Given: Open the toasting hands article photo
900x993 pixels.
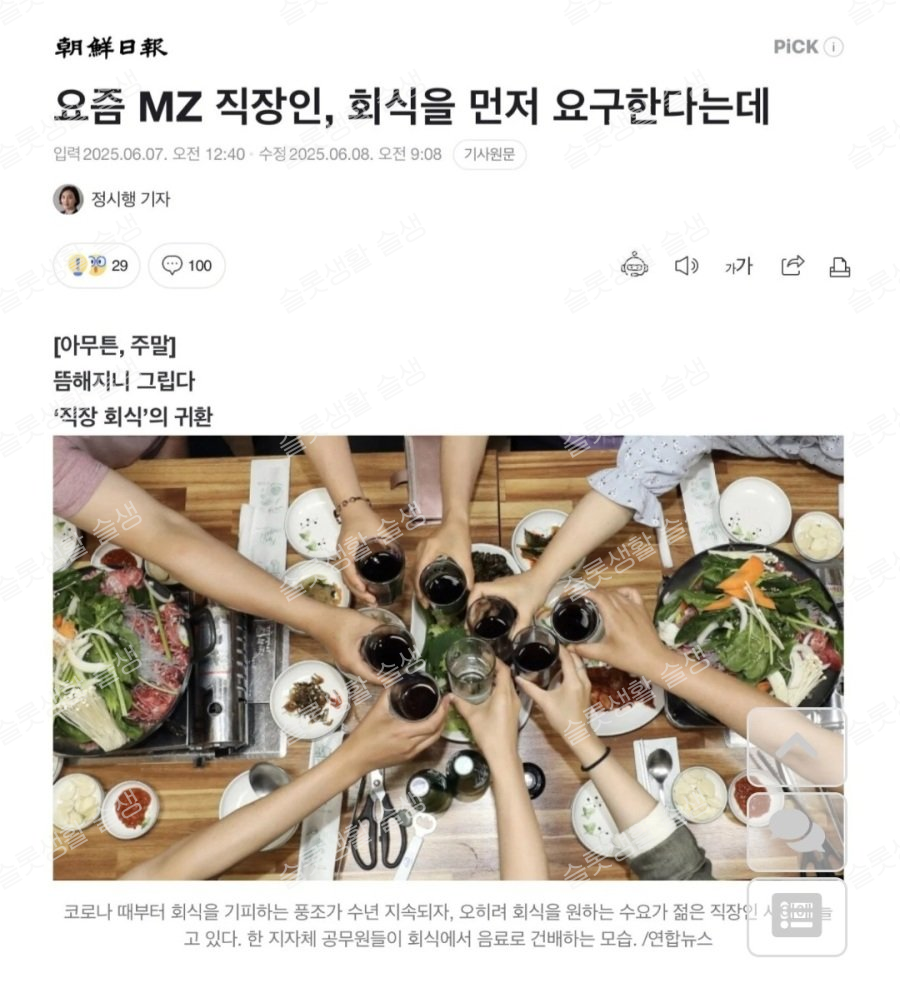Looking at the screenshot, I should tap(448, 657).
